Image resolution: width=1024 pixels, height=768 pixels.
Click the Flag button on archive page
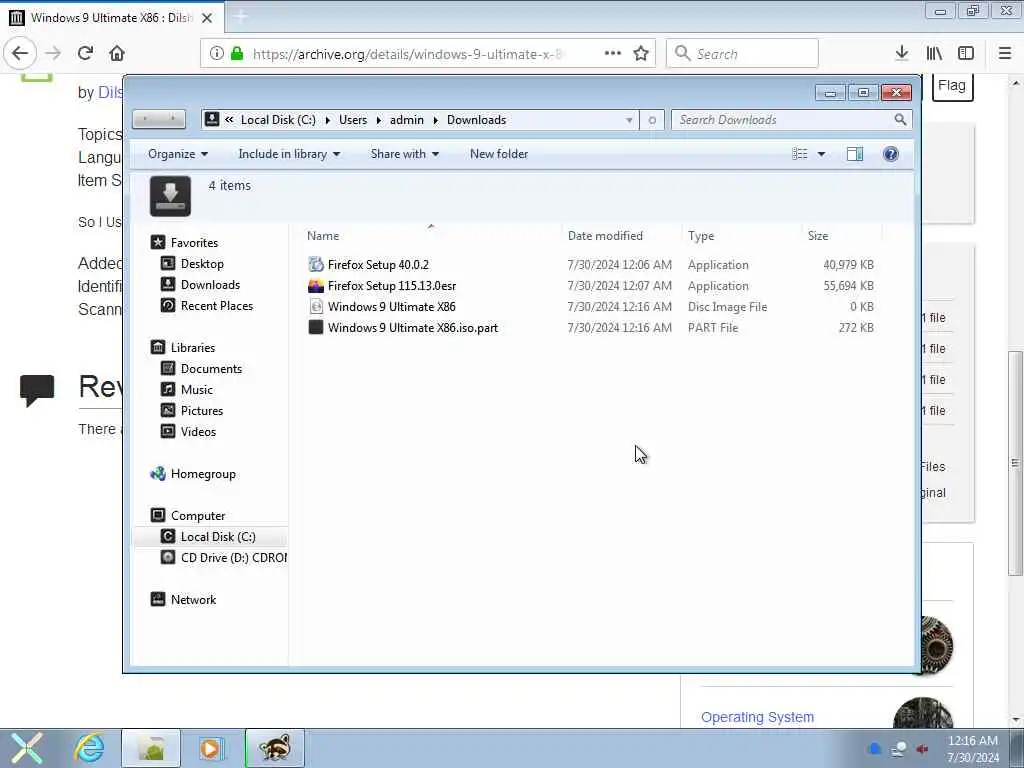952,87
